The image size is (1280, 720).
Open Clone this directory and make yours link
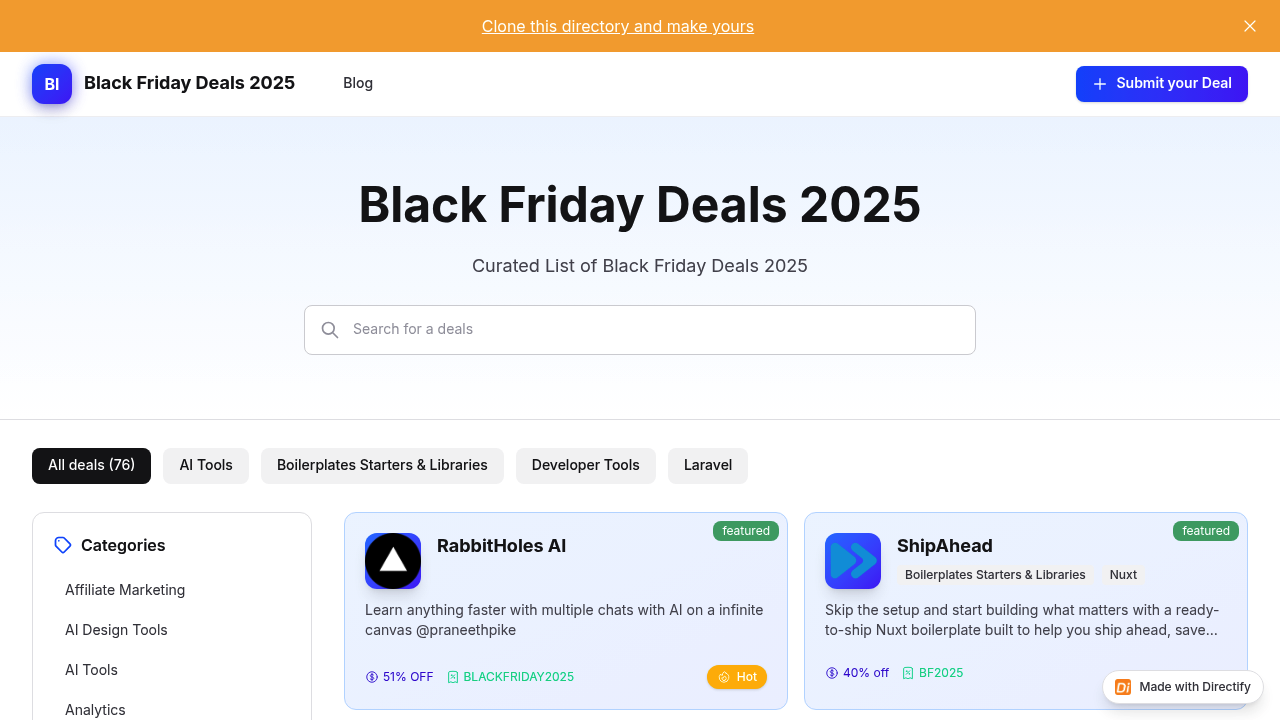tap(618, 26)
